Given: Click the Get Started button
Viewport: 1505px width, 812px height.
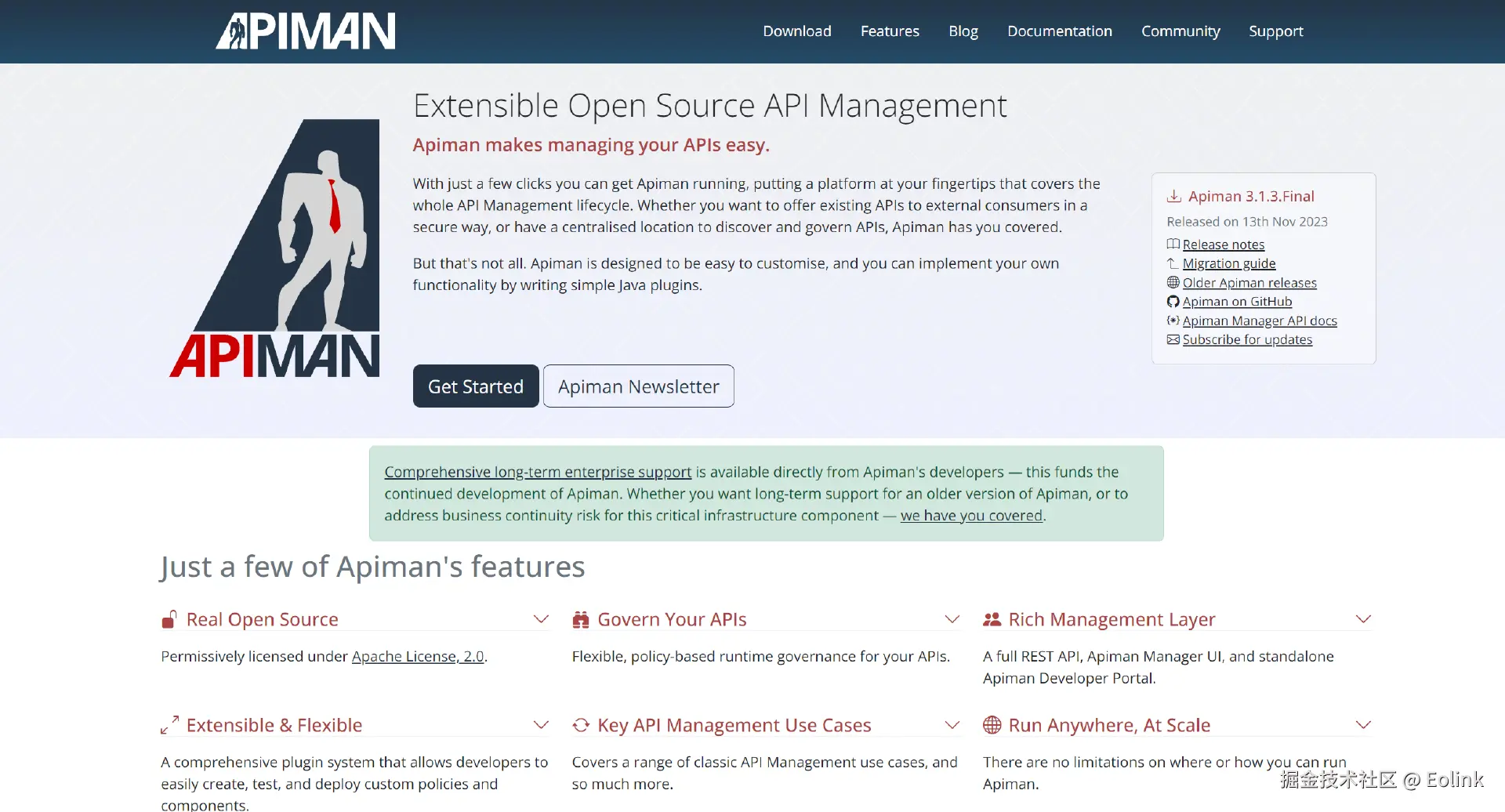Looking at the screenshot, I should tap(476, 386).
